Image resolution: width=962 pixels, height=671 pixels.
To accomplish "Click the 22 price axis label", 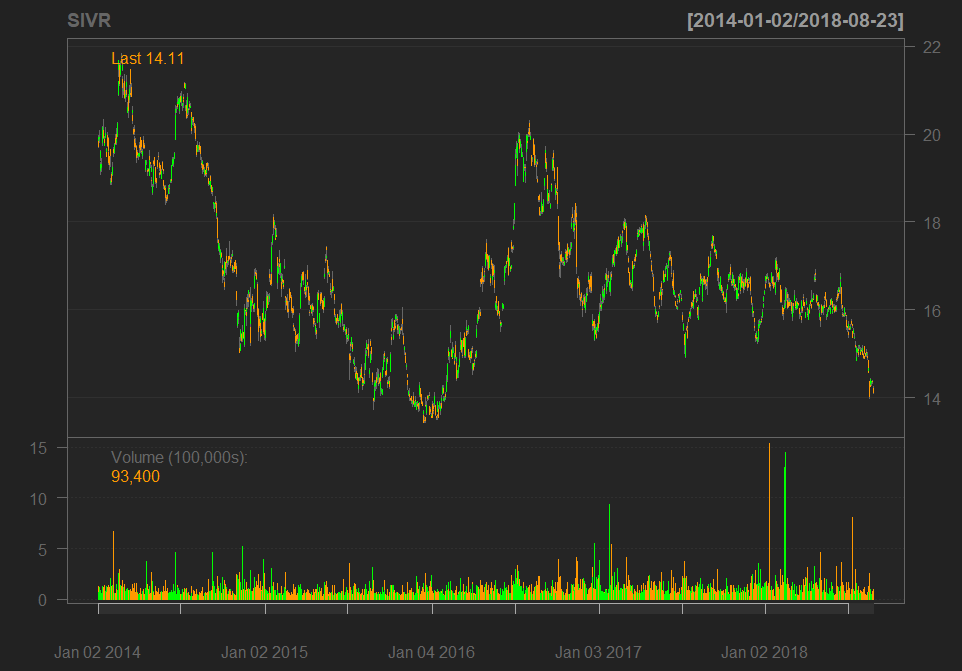I will tap(931, 47).
